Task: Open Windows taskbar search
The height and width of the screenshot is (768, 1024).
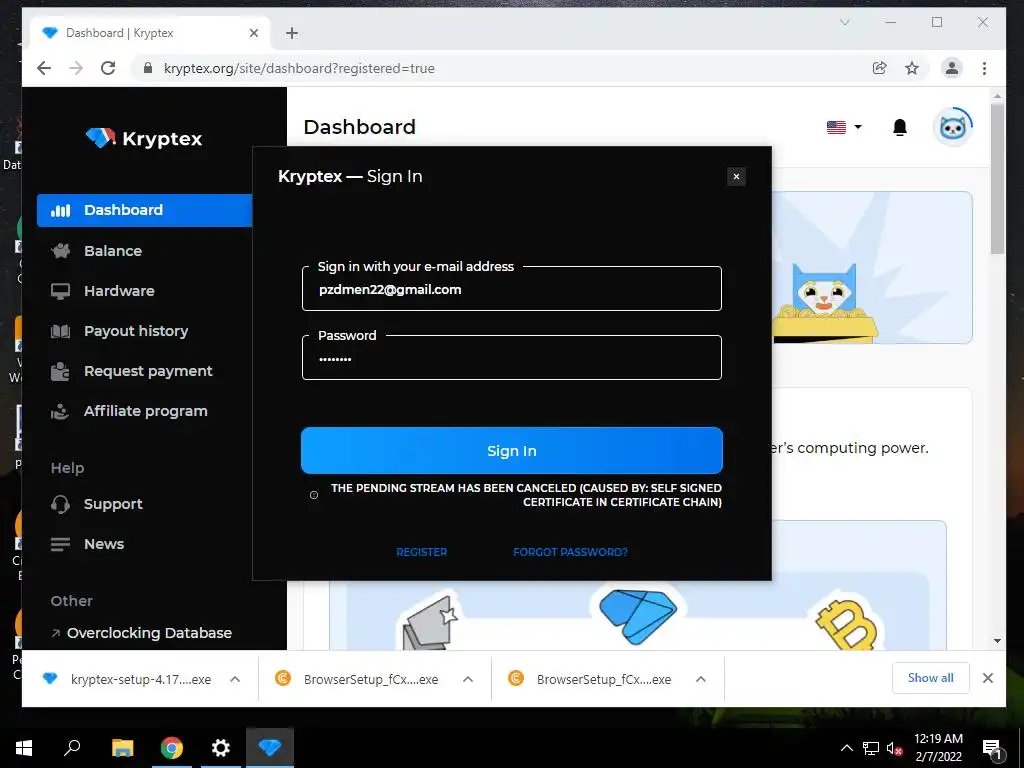Action: point(72,748)
